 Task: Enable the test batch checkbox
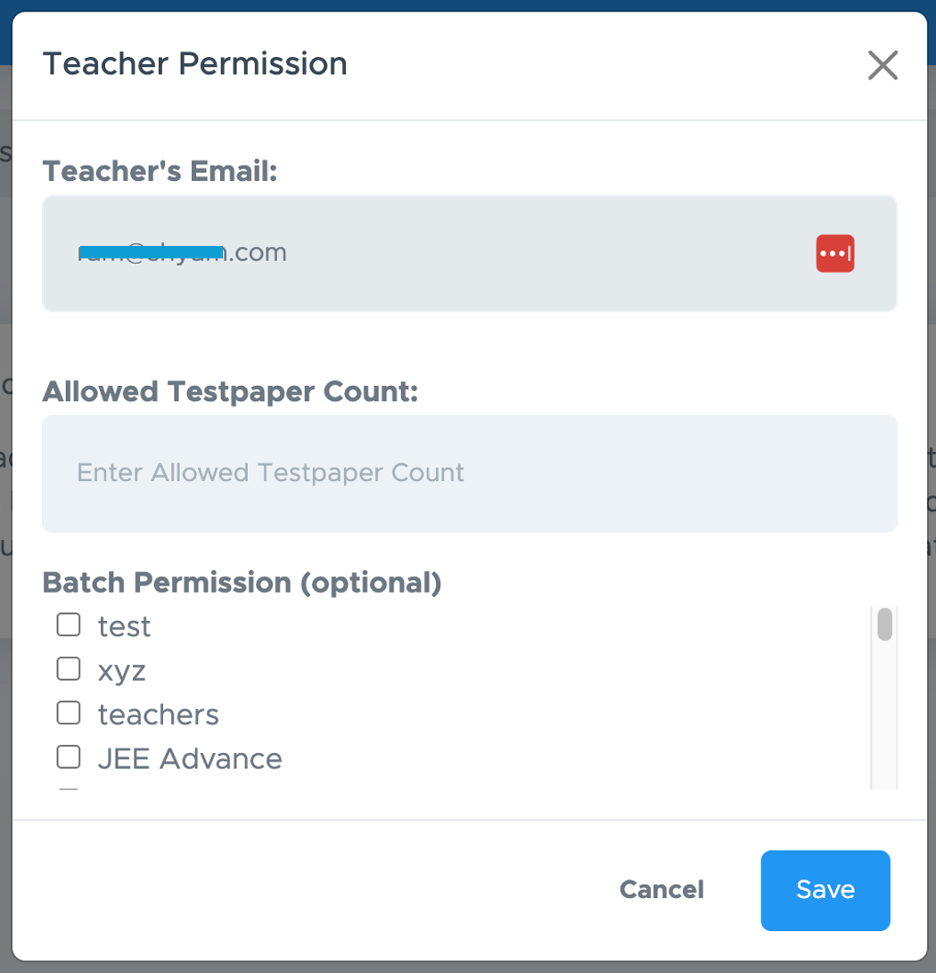click(68, 624)
